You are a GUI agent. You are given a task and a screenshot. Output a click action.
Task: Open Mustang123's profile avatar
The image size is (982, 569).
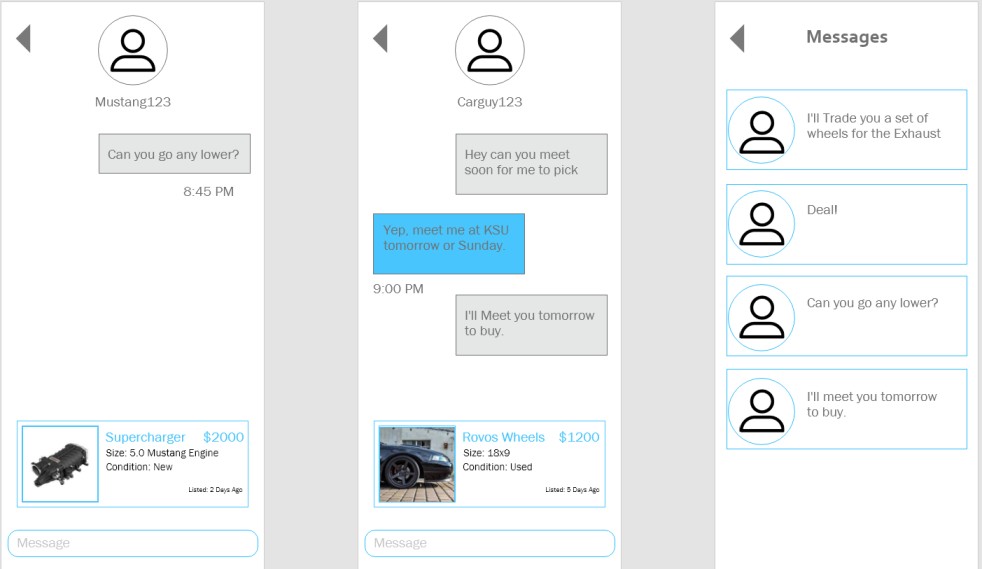tap(133, 51)
